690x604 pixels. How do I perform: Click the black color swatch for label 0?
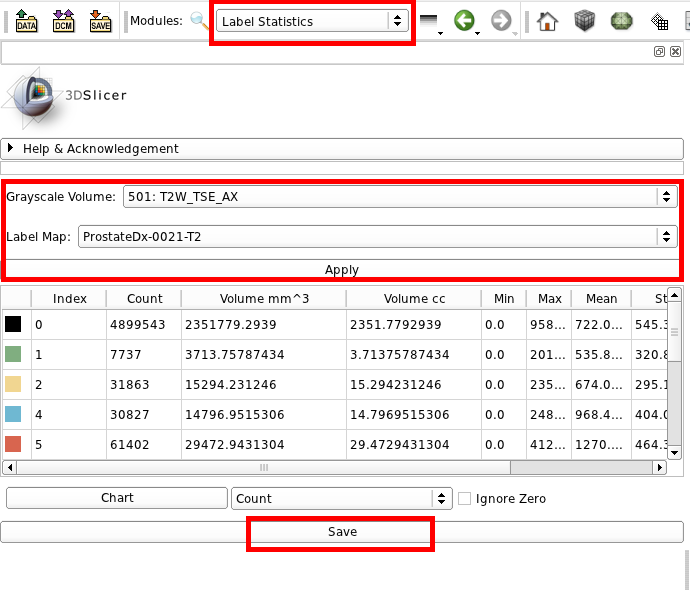tap(13, 324)
